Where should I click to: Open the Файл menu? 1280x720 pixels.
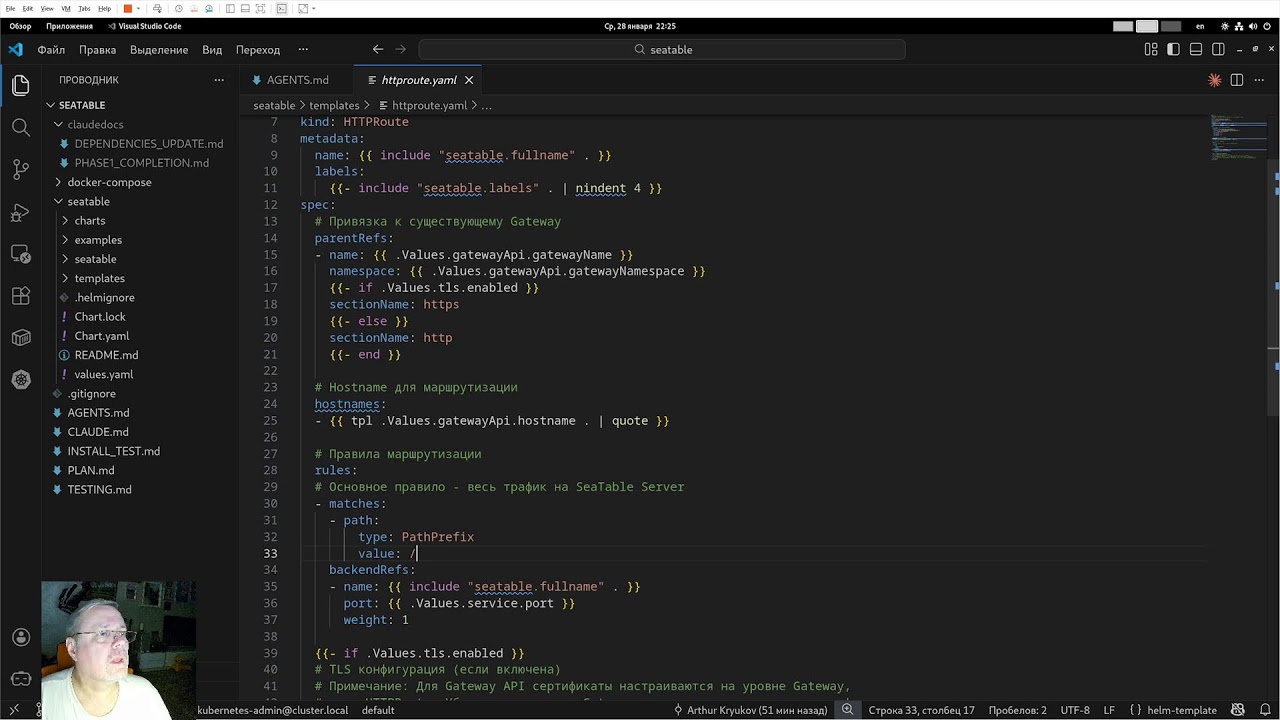pos(51,49)
